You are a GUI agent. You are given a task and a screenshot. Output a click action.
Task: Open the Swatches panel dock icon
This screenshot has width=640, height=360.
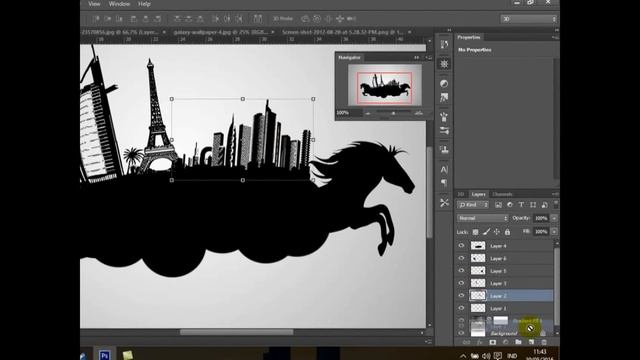tap(444, 98)
